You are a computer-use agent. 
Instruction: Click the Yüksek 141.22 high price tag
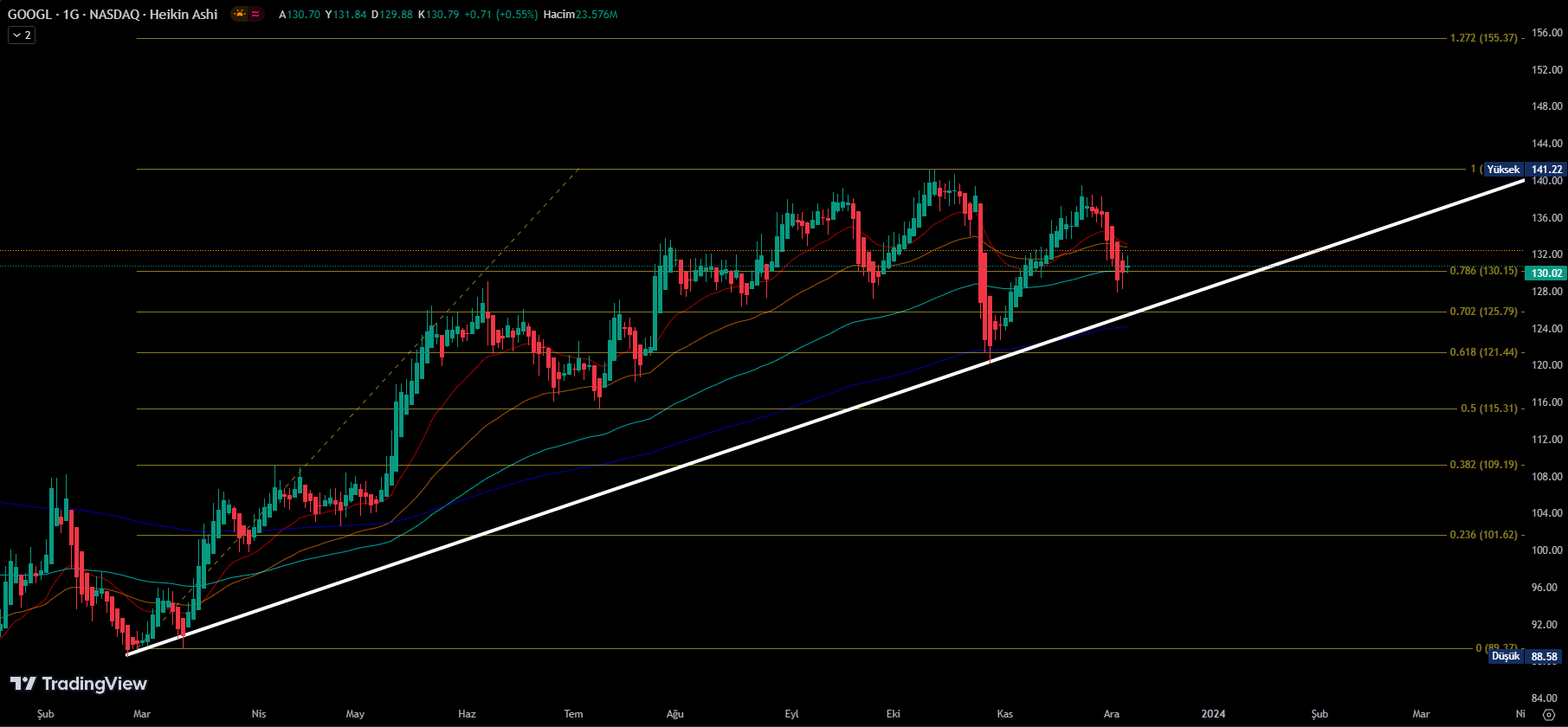(x=1525, y=170)
